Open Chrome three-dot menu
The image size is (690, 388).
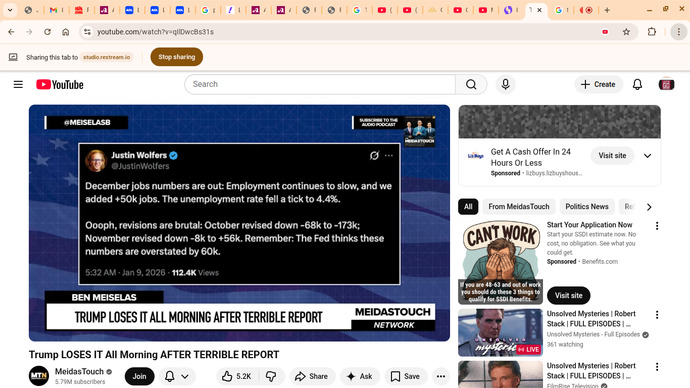coord(679,32)
